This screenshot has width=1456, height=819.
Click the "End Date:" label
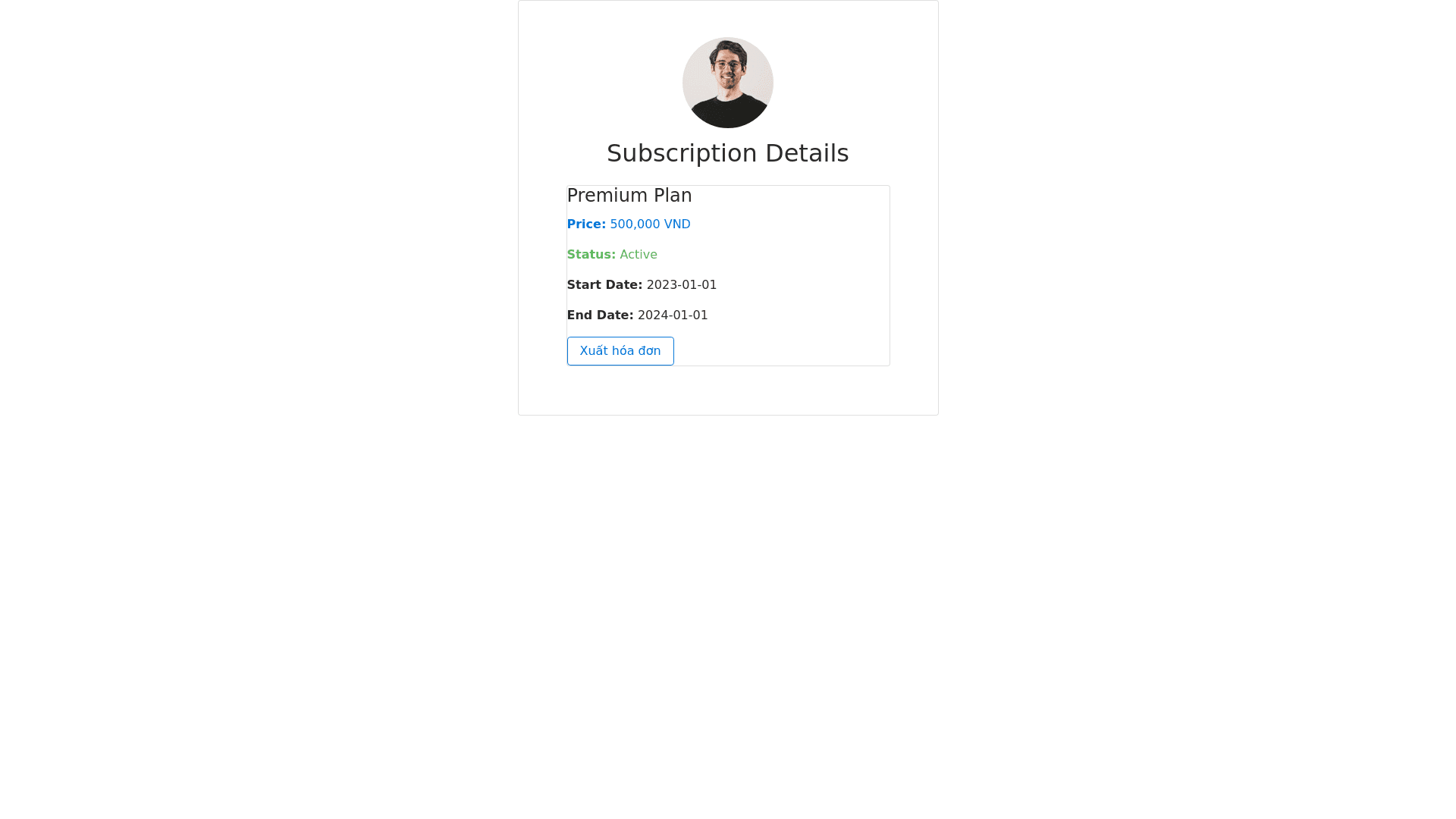tap(600, 315)
